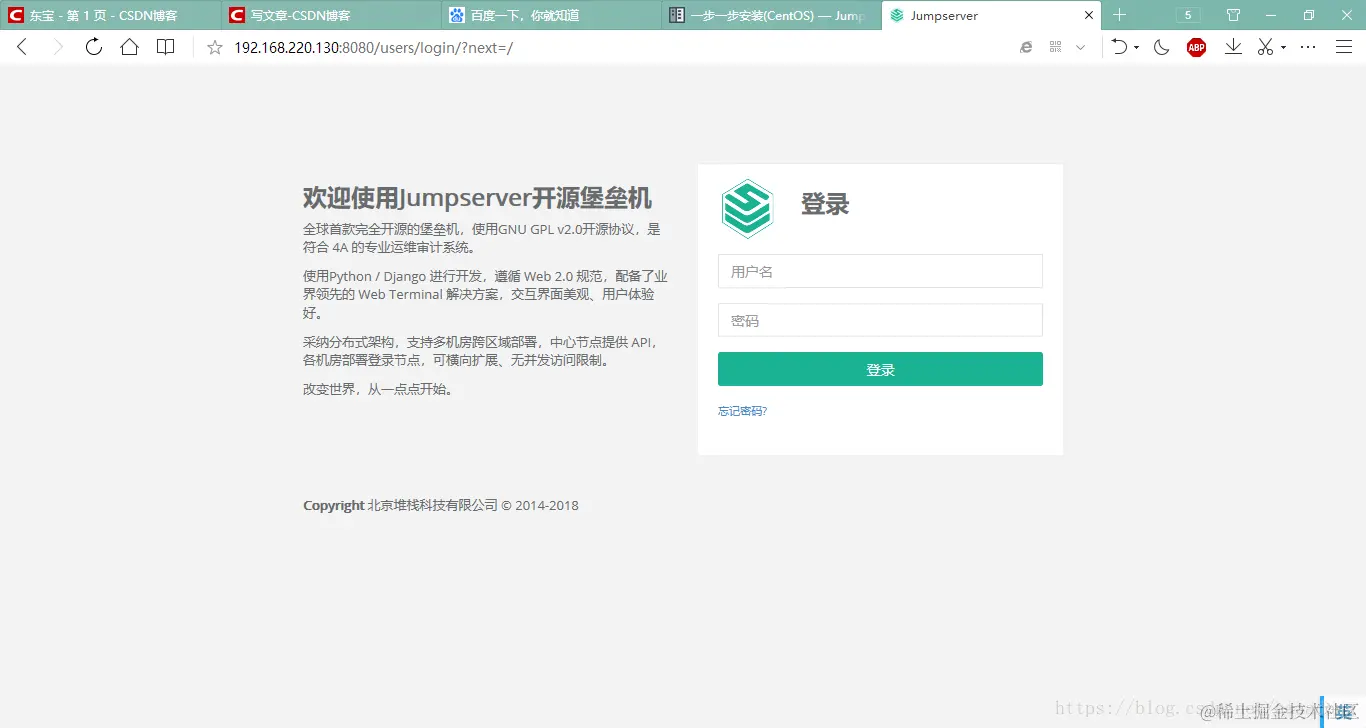Click the tab counter showing 5
The image size is (1366, 728).
pos(1187,15)
